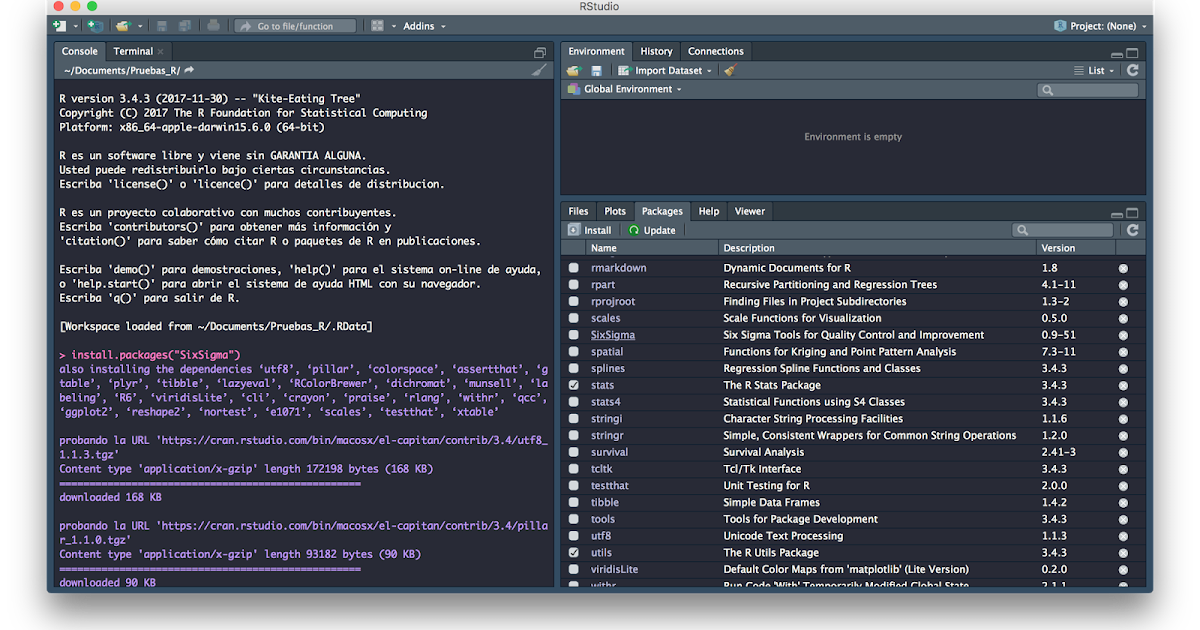Switch to the History tab

click(656, 51)
